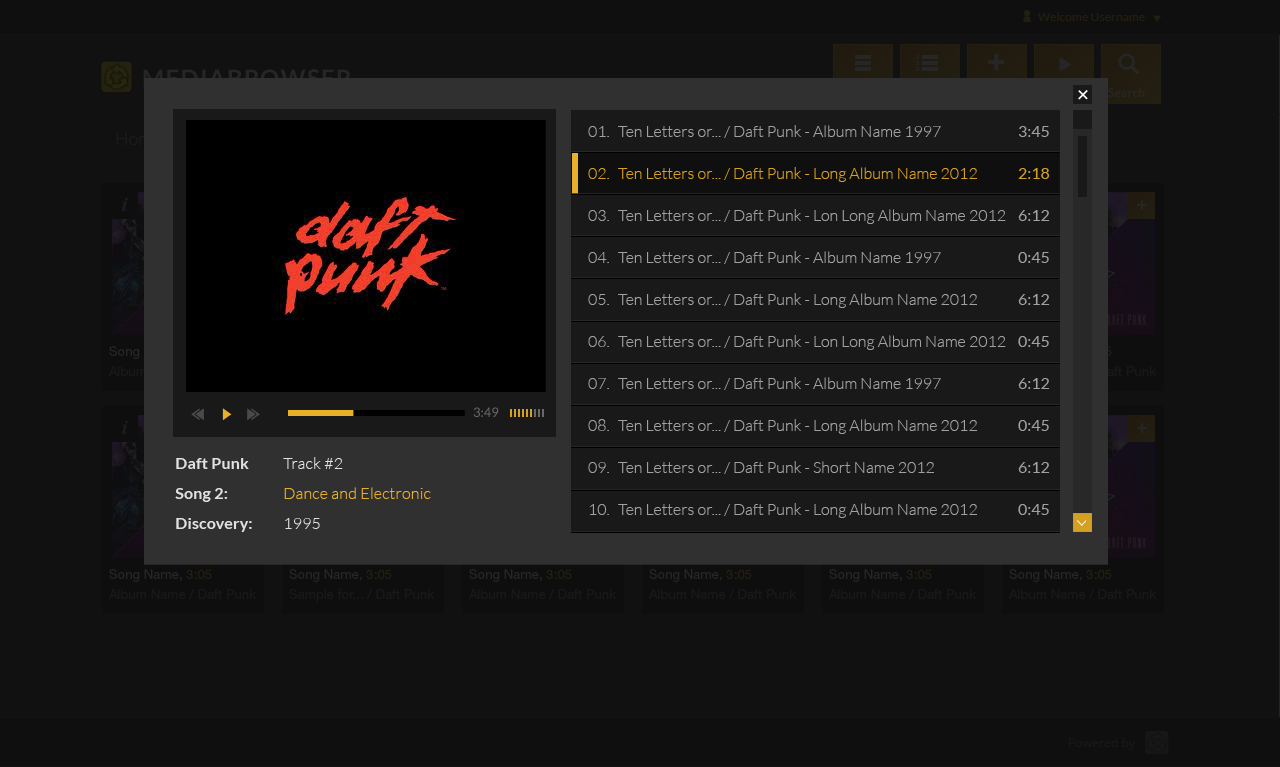1280x767 pixels.
Task: Click the play button in top toolbar
Action: point(1064,62)
